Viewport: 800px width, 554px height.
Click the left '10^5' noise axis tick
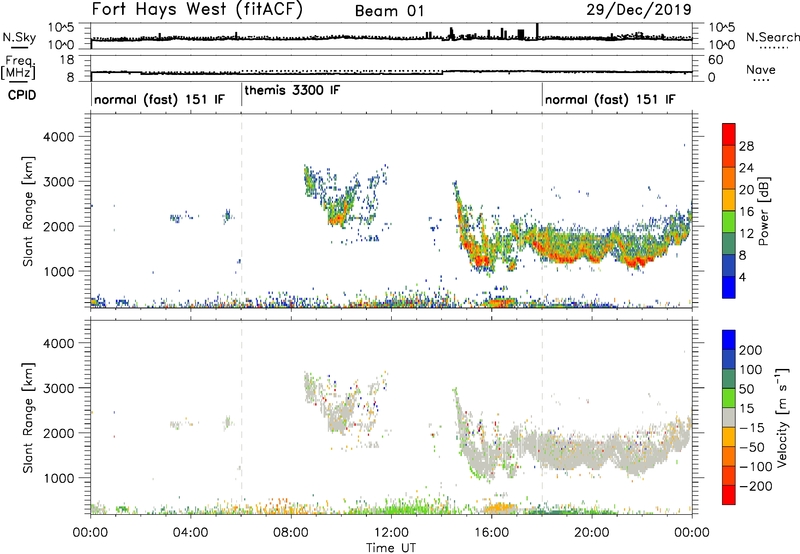[x=61, y=28]
